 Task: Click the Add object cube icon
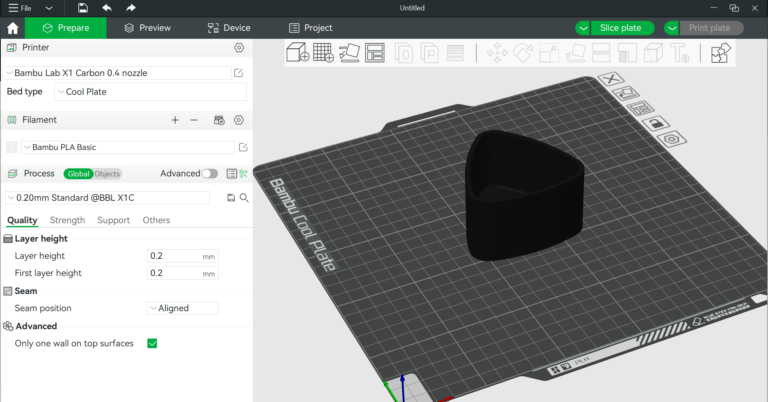click(297, 52)
